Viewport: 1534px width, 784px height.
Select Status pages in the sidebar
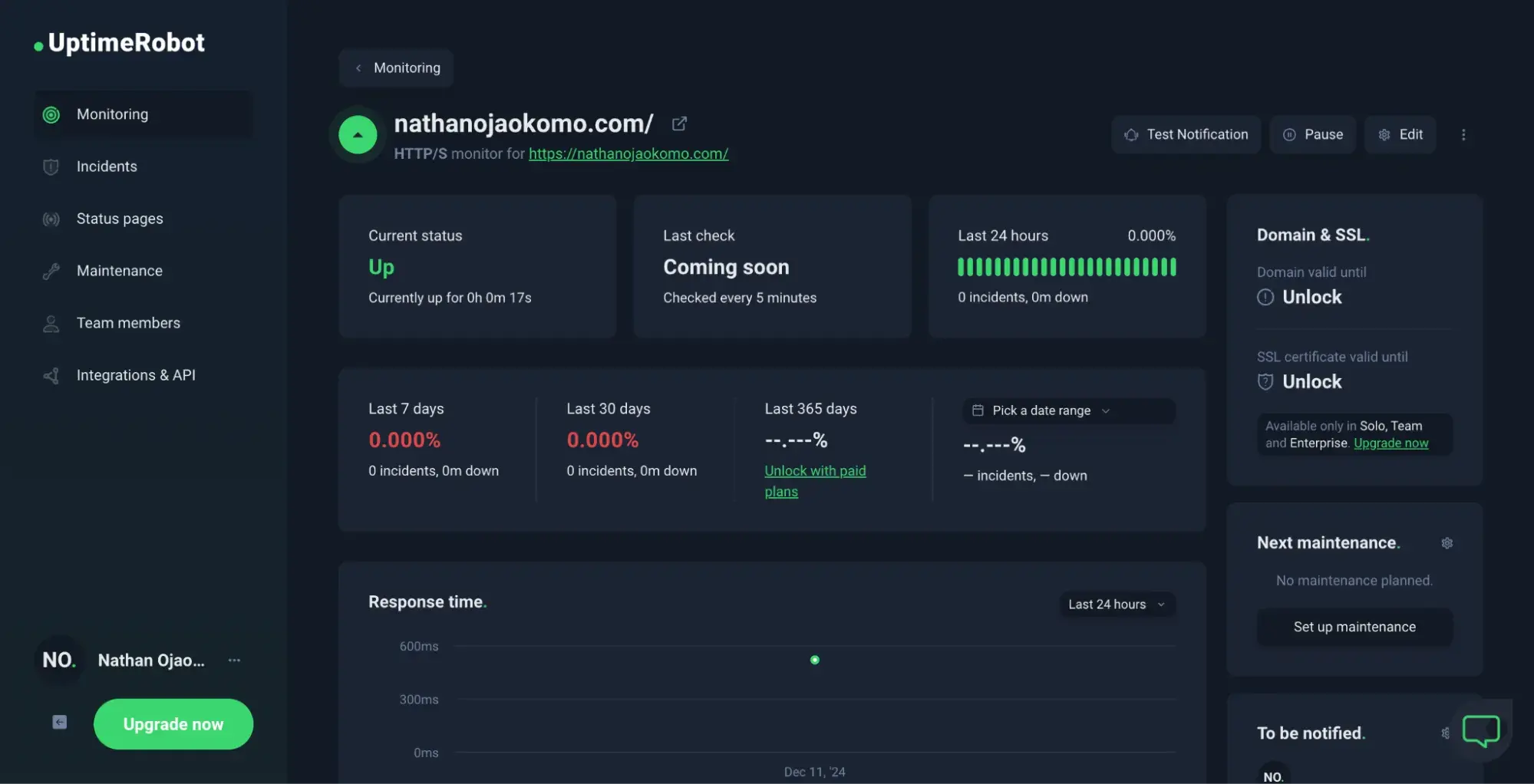click(x=120, y=219)
